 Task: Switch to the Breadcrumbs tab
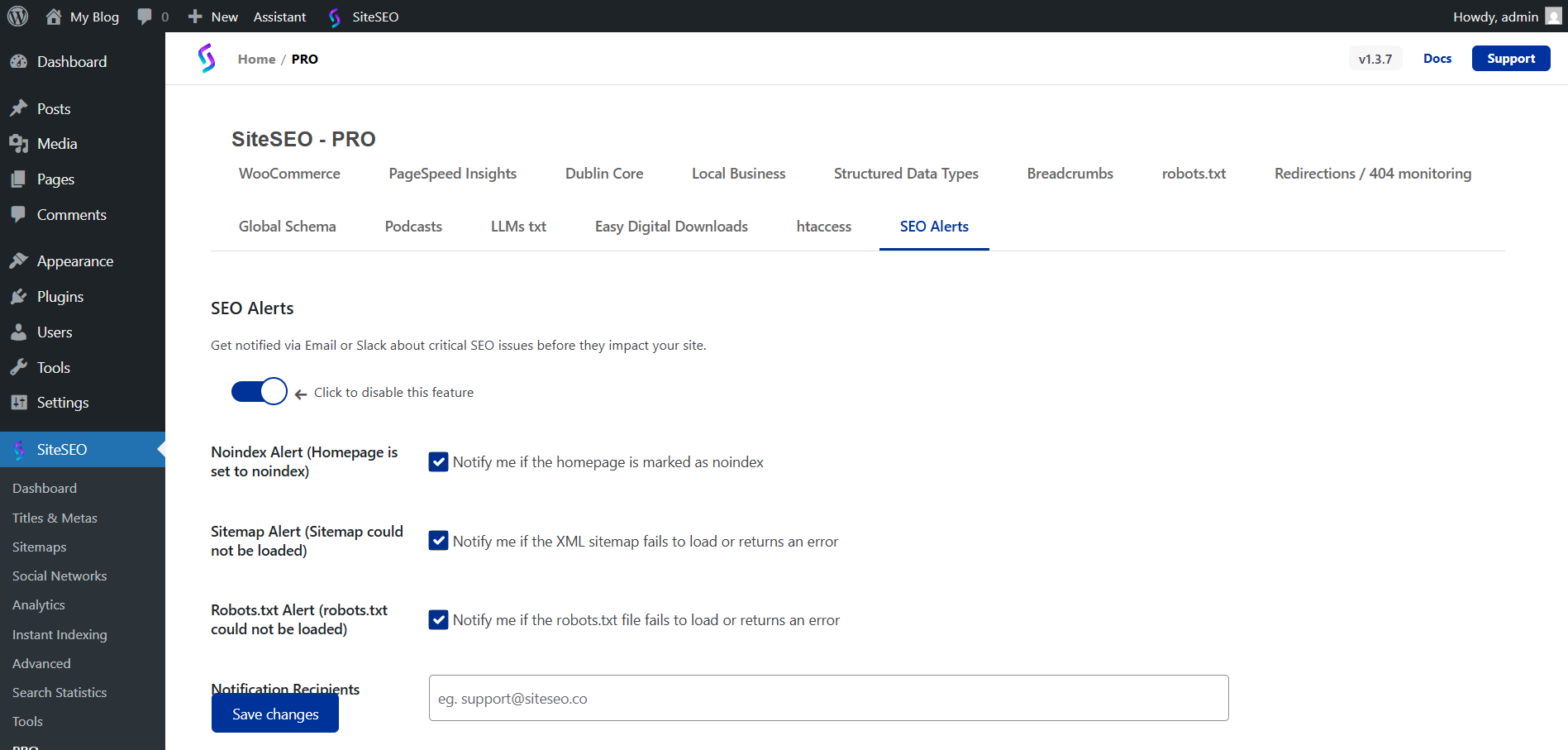pyautogui.click(x=1070, y=174)
